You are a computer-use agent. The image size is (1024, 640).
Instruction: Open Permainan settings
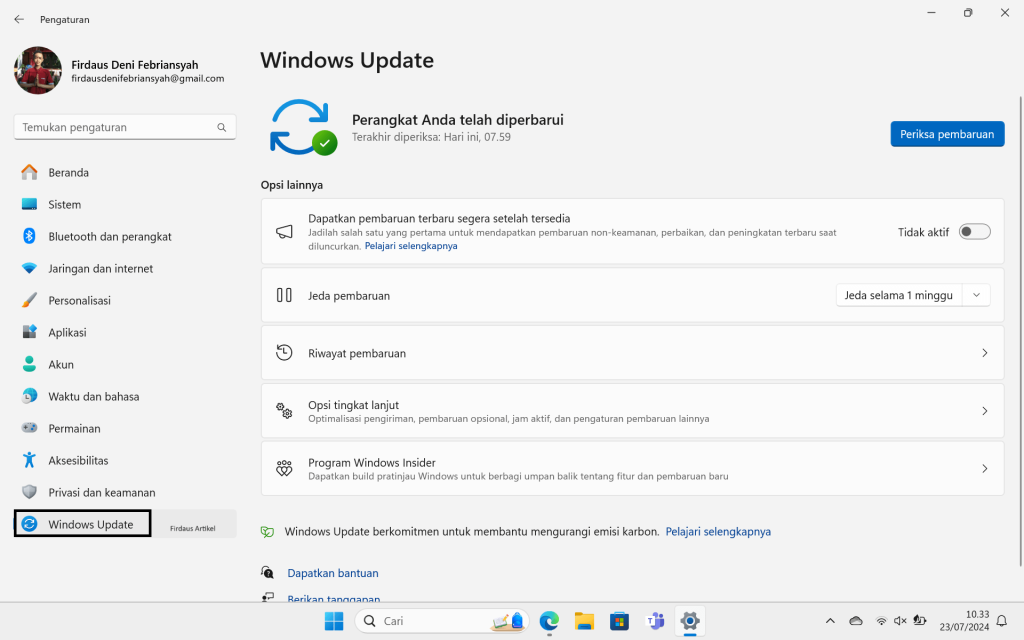pos(125,428)
